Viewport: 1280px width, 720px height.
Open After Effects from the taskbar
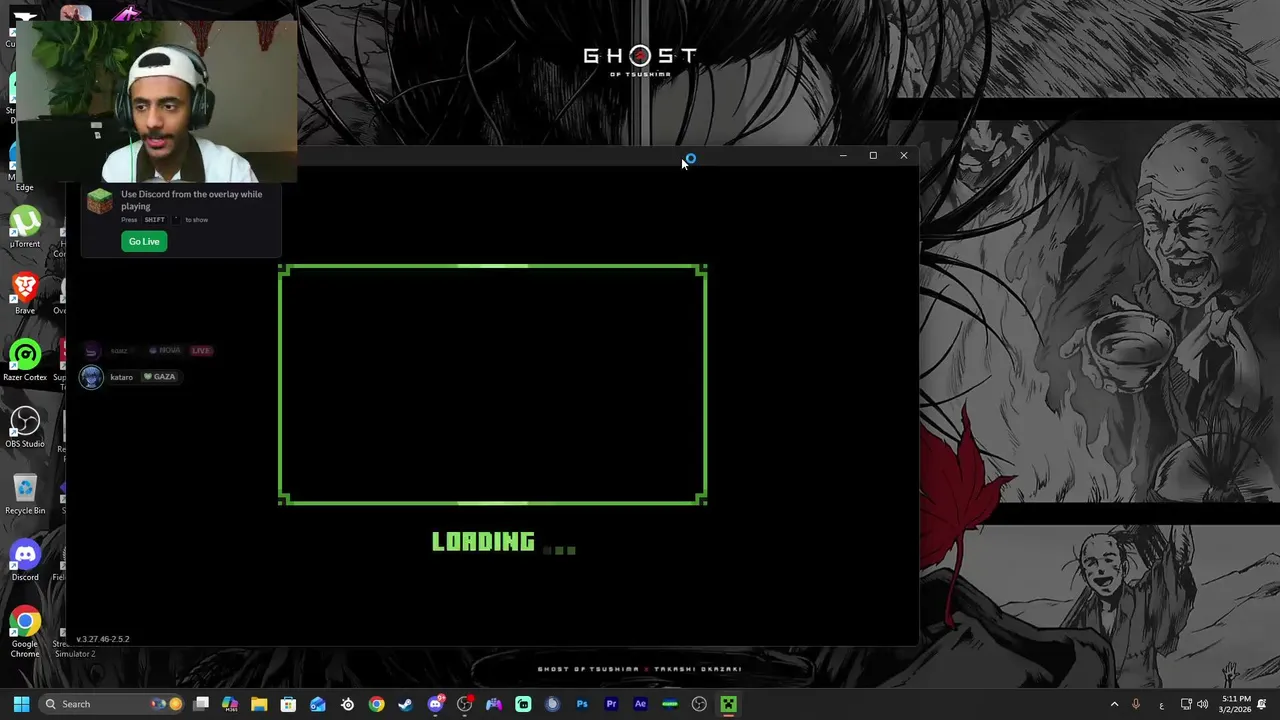[x=640, y=704]
